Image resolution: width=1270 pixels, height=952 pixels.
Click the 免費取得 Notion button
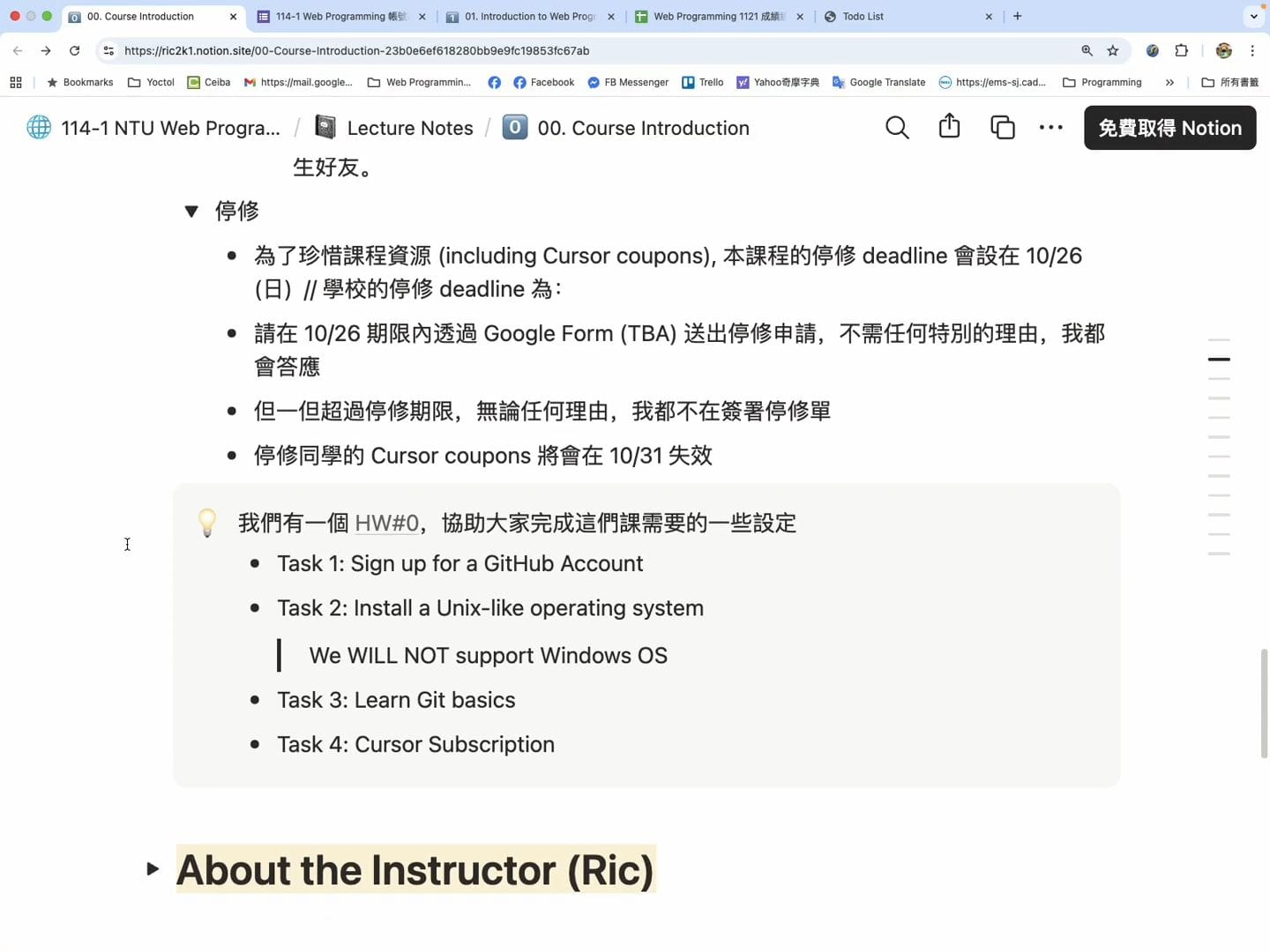point(1169,128)
